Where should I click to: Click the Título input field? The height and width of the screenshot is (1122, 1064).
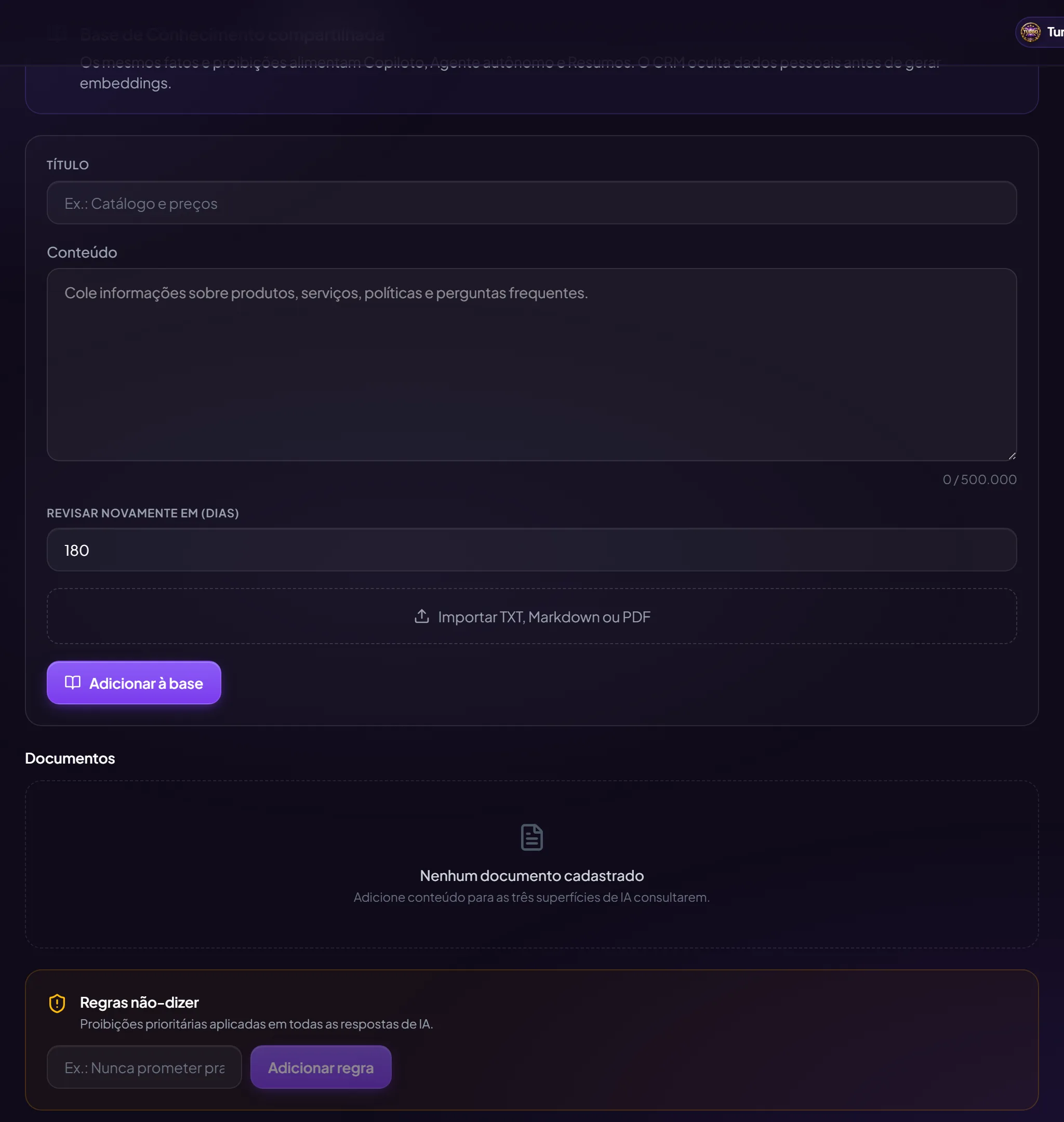tap(531, 203)
